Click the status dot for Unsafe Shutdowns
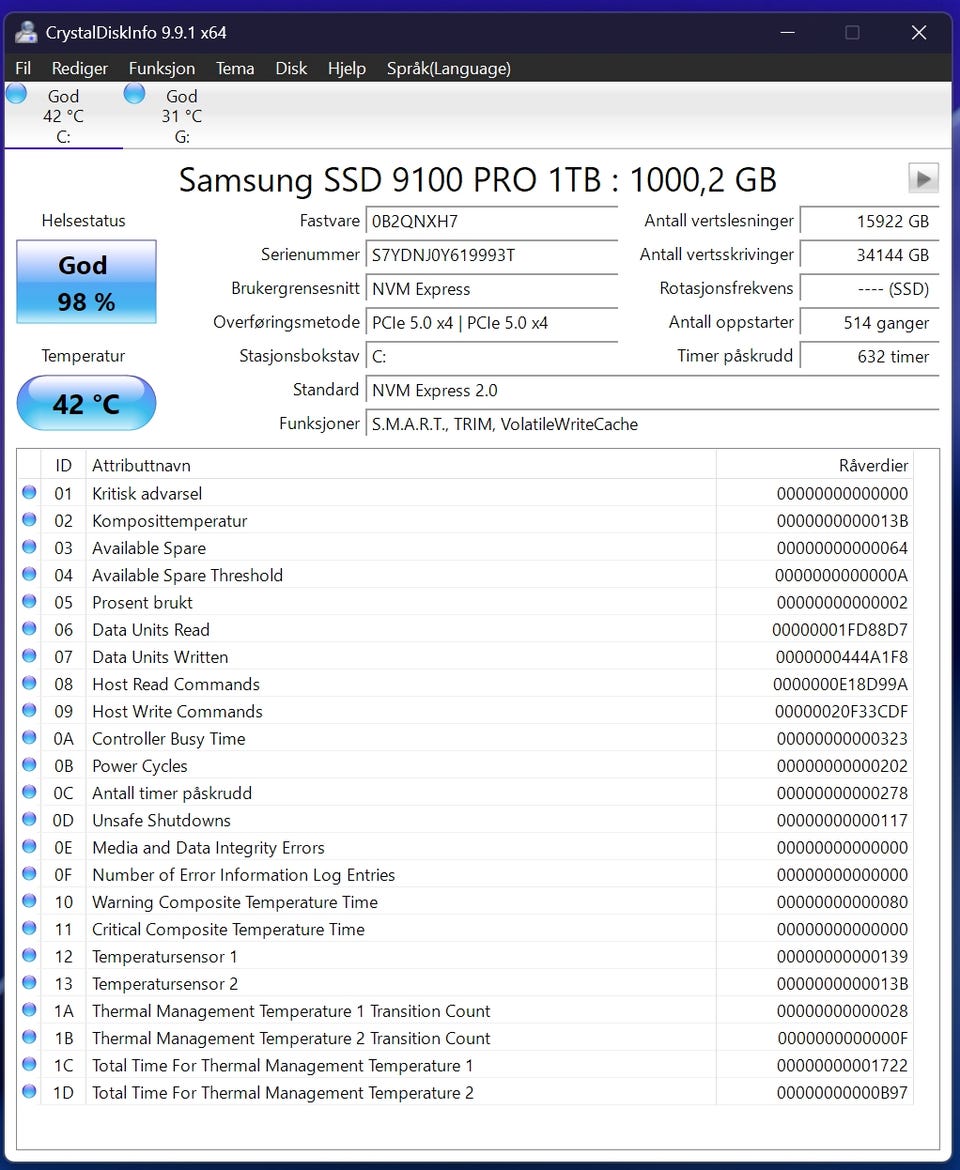The height and width of the screenshot is (1170, 960). click(x=29, y=819)
